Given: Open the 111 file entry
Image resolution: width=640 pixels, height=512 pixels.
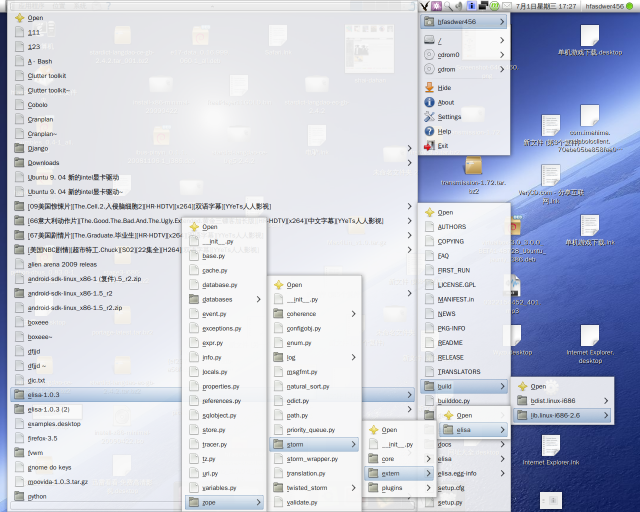Looking at the screenshot, I should click(34, 32).
